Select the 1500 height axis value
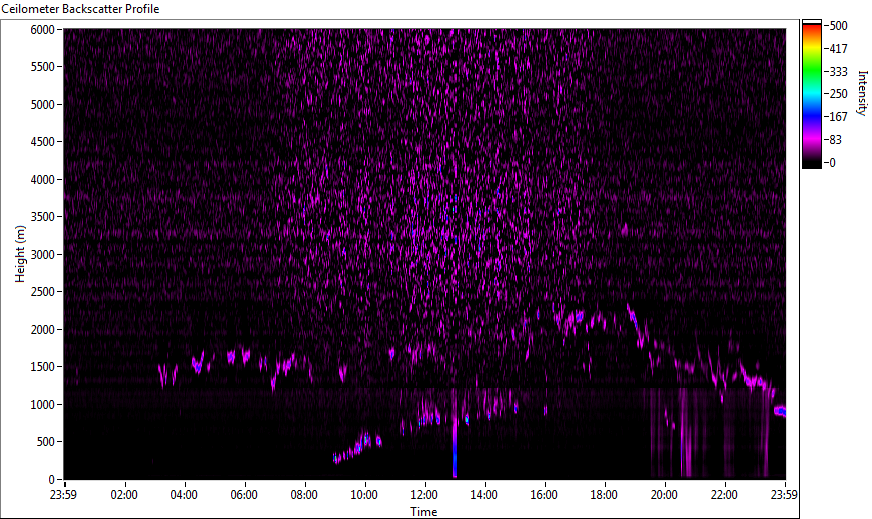This screenshot has height=519, width=872. pyautogui.click(x=43, y=367)
